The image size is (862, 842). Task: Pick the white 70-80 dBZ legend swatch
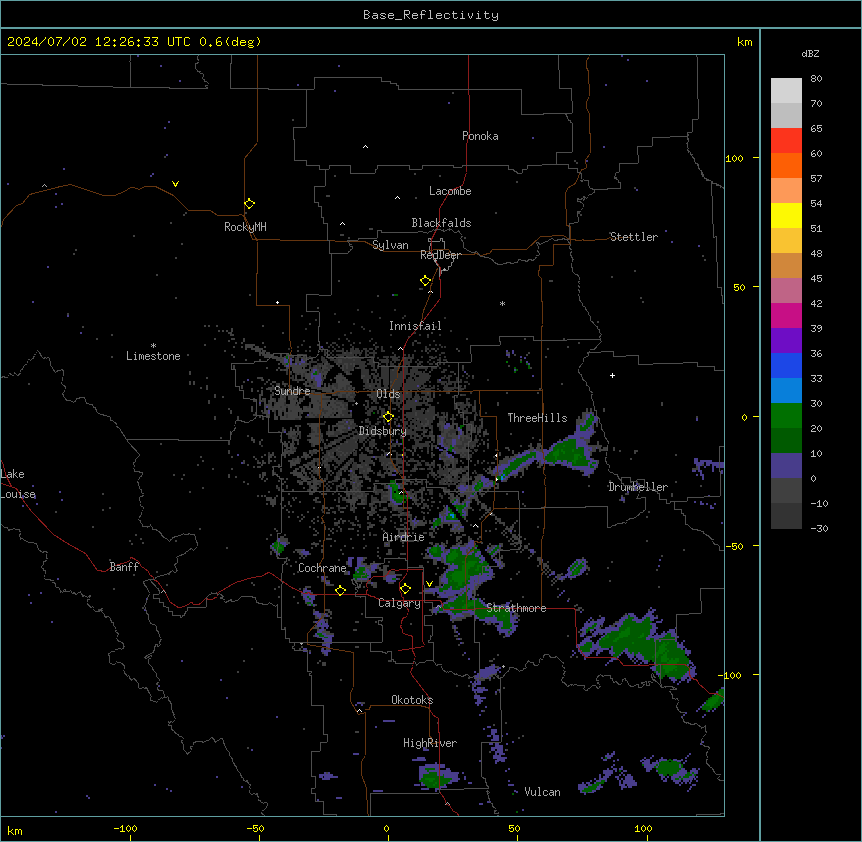tap(786, 90)
